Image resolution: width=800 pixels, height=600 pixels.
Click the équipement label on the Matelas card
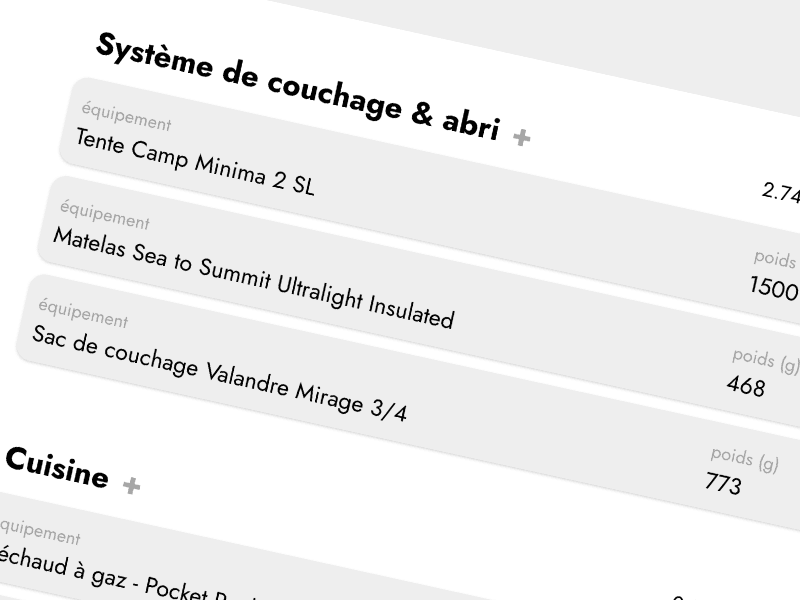[107, 220]
